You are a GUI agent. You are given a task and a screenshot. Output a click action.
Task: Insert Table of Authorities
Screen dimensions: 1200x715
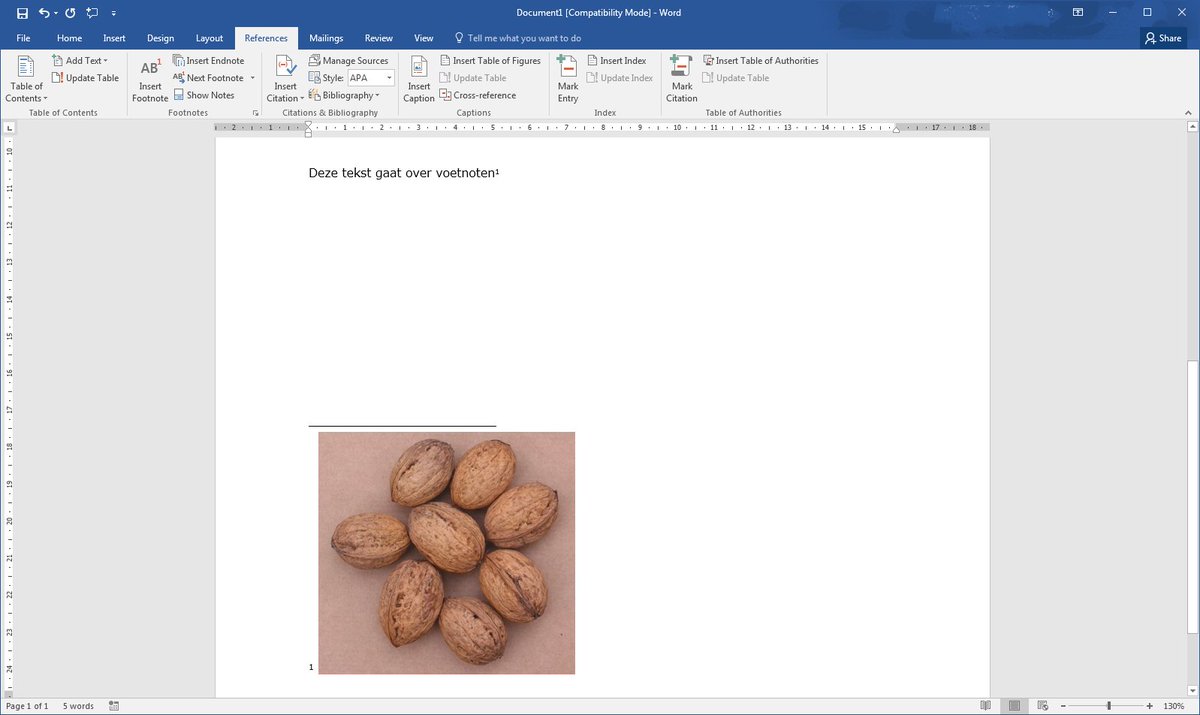(761, 61)
